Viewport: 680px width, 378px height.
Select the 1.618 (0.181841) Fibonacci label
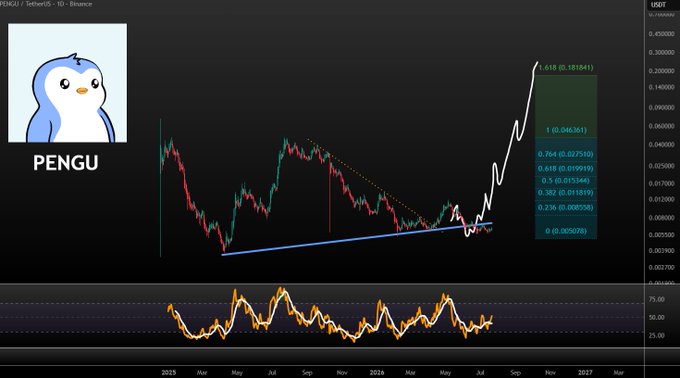coord(566,68)
